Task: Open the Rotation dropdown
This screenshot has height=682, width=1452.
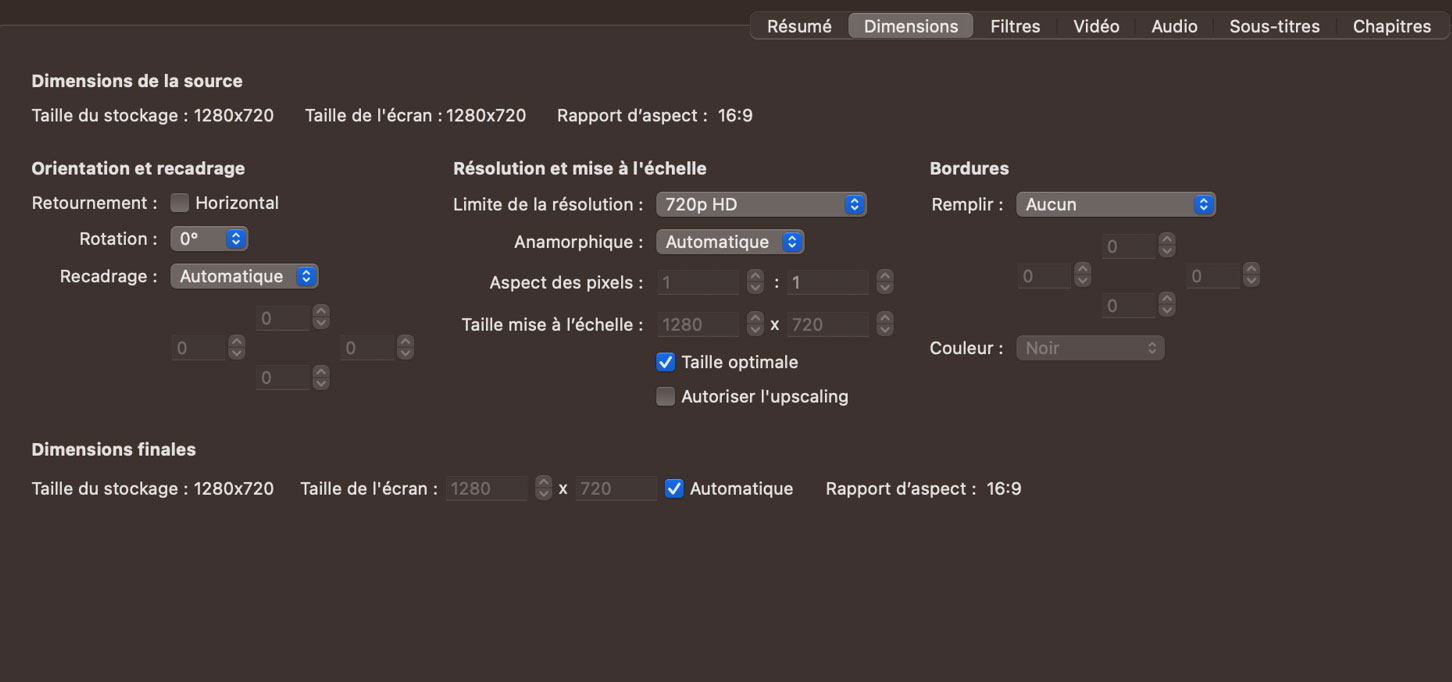Action: [209, 239]
